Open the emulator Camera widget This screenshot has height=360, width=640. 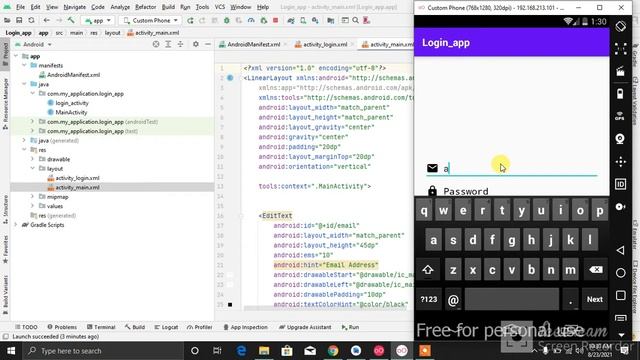[x=620, y=139]
